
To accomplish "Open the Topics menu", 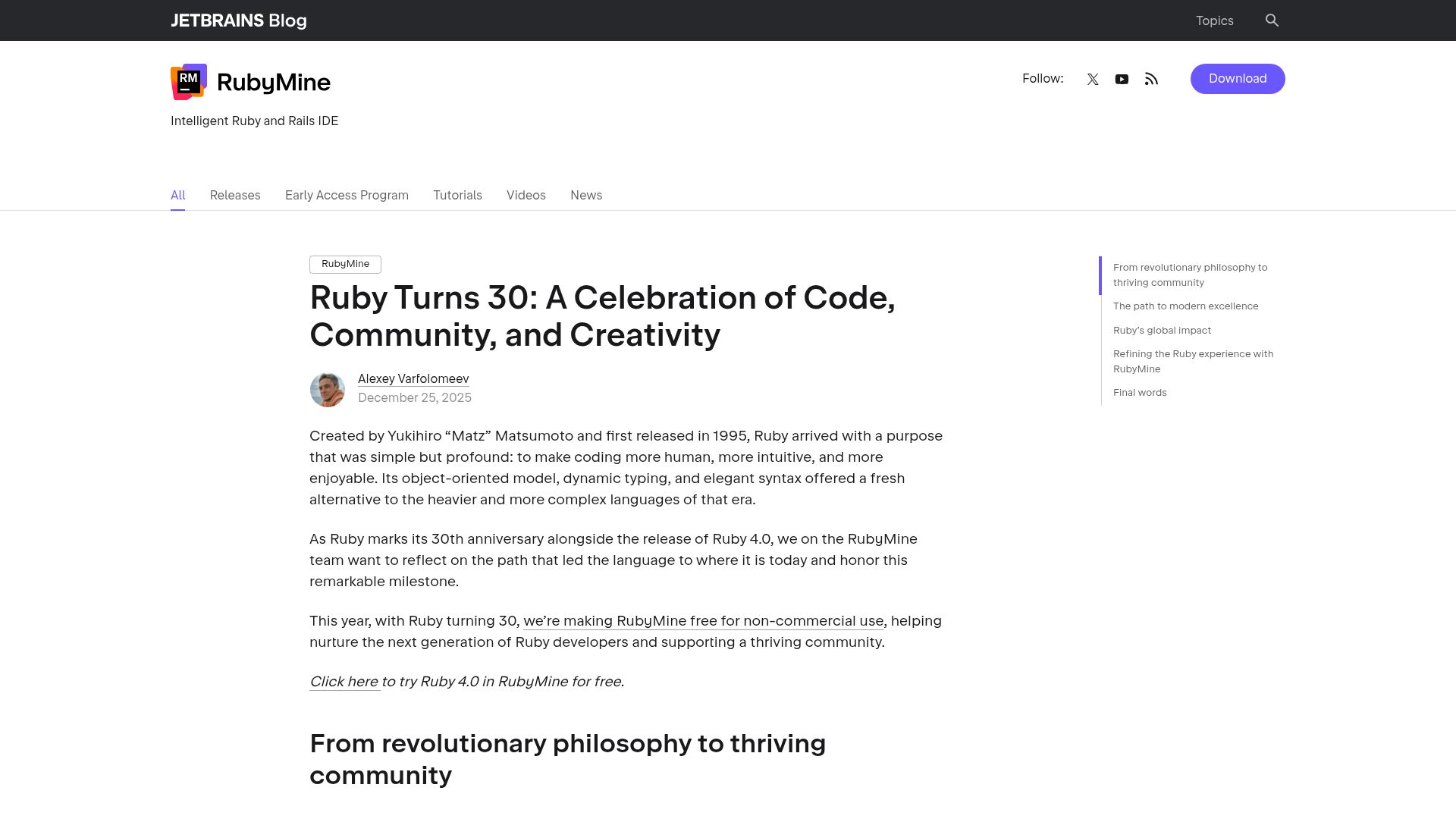I will pos(1214,20).
